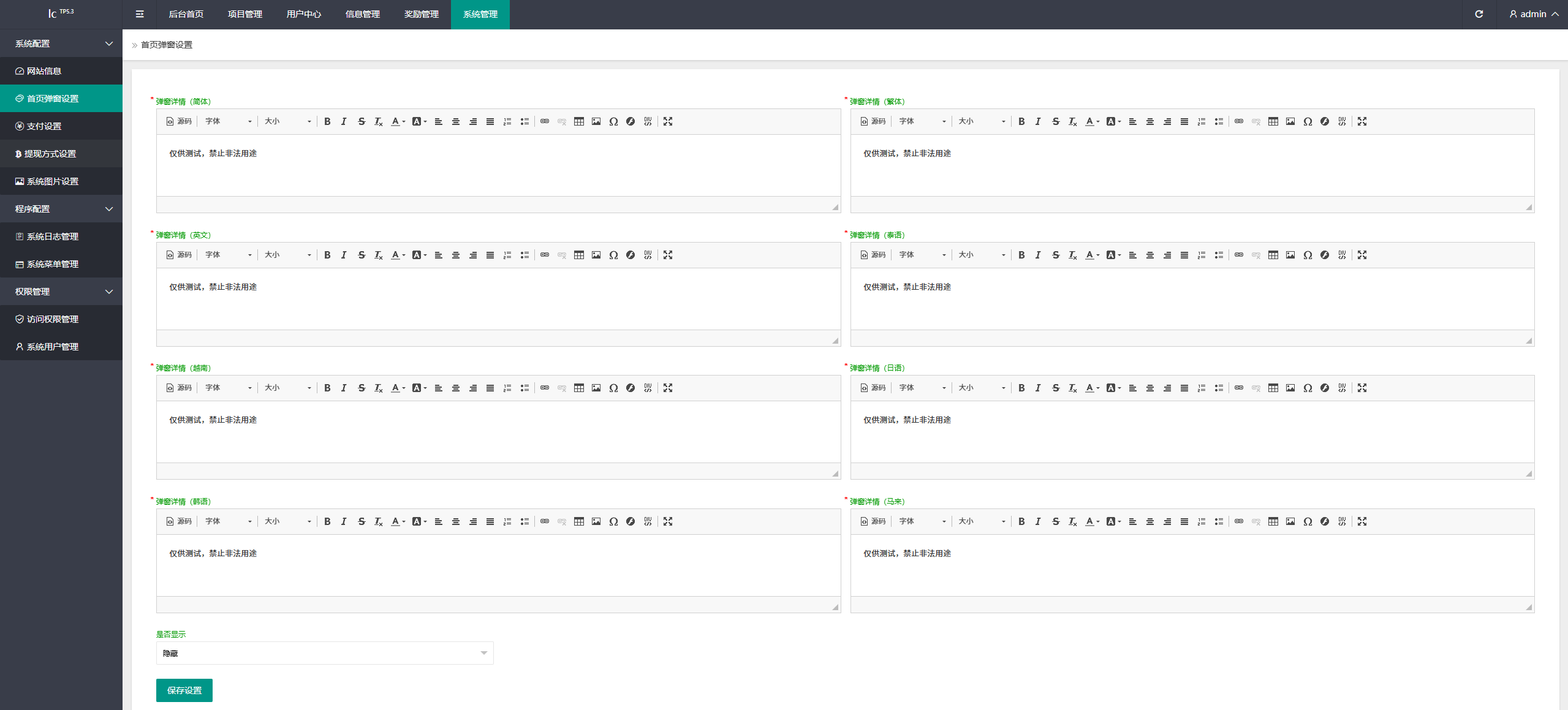Viewport: 1568px width, 710px height.
Task: Toggle 源码 source mode in 繁体 editor
Action: pyautogui.click(x=873, y=121)
